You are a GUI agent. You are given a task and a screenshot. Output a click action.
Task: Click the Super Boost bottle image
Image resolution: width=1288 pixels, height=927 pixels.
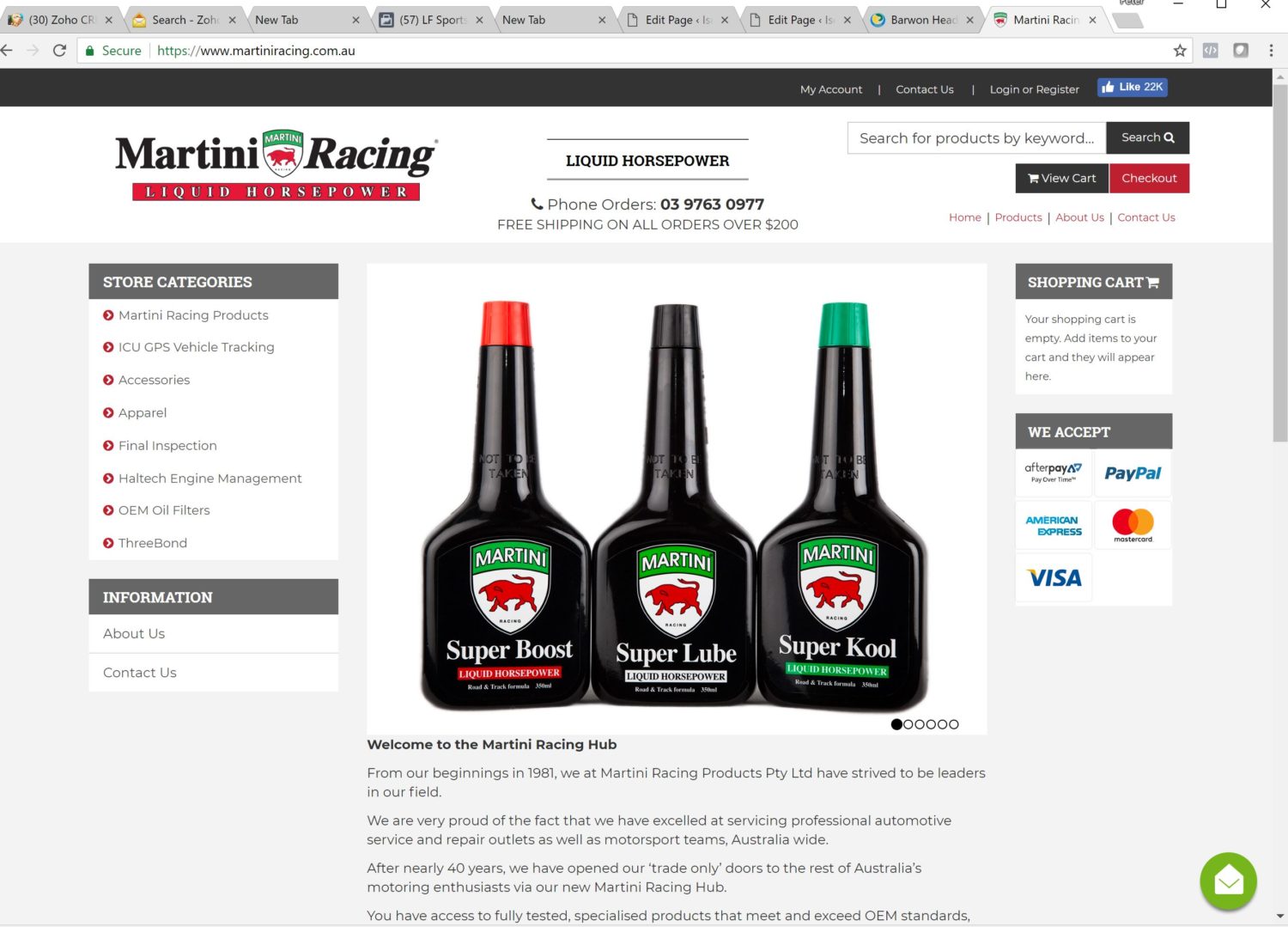point(507,507)
